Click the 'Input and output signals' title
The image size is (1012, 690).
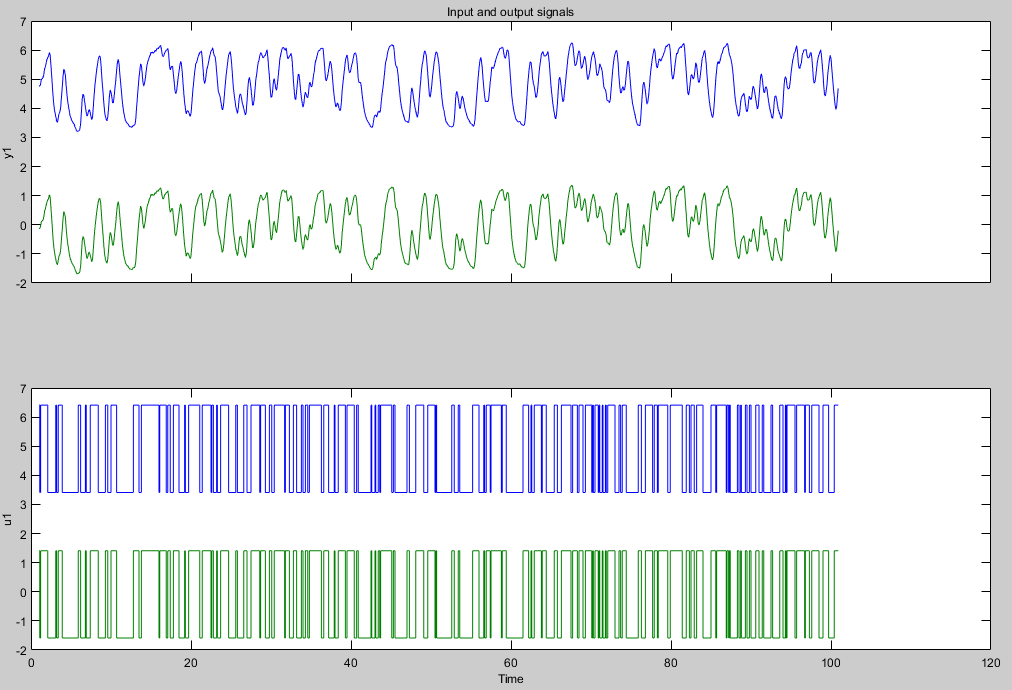(x=510, y=11)
